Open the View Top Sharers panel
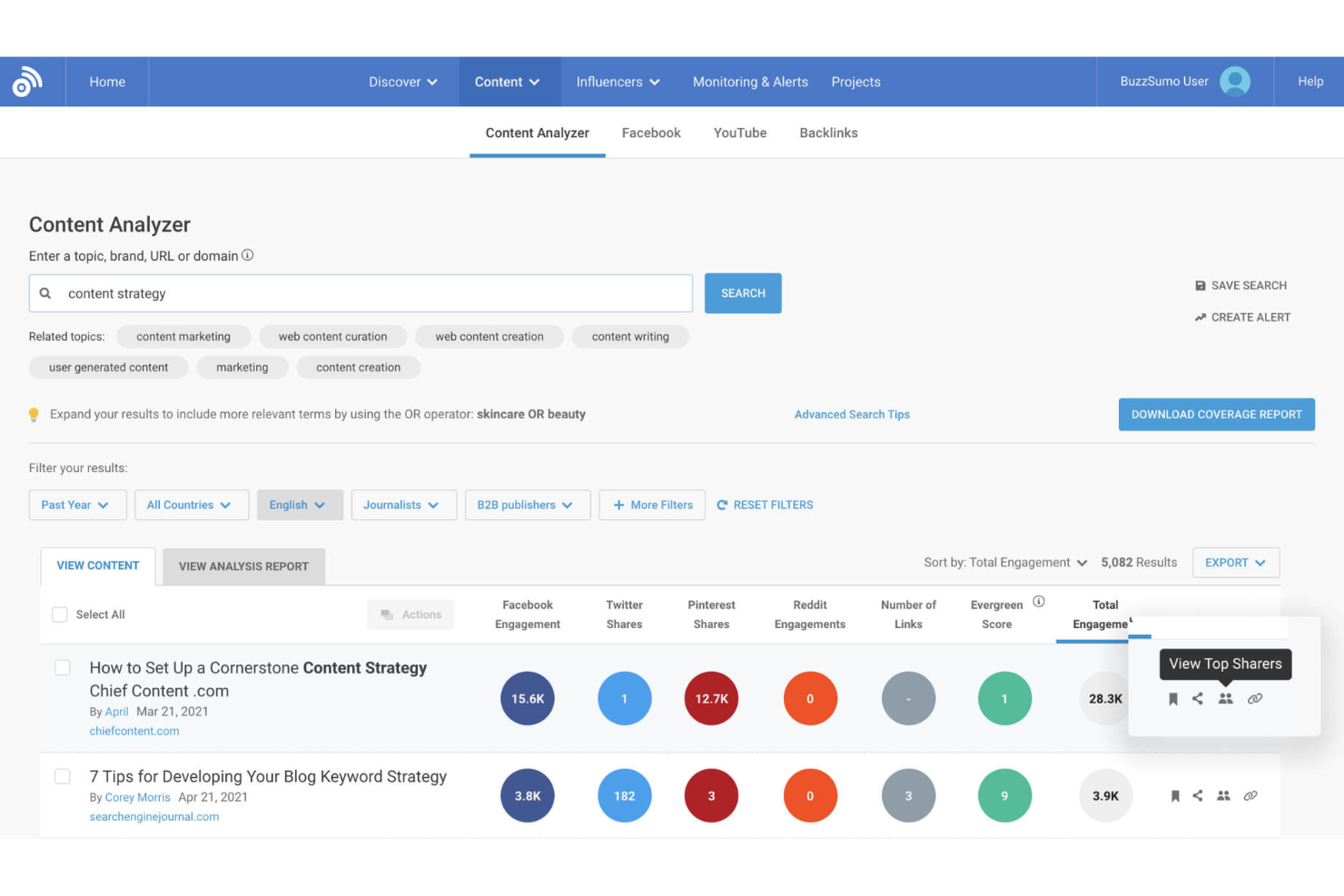This screenshot has width=1344, height=896. pos(1225,698)
